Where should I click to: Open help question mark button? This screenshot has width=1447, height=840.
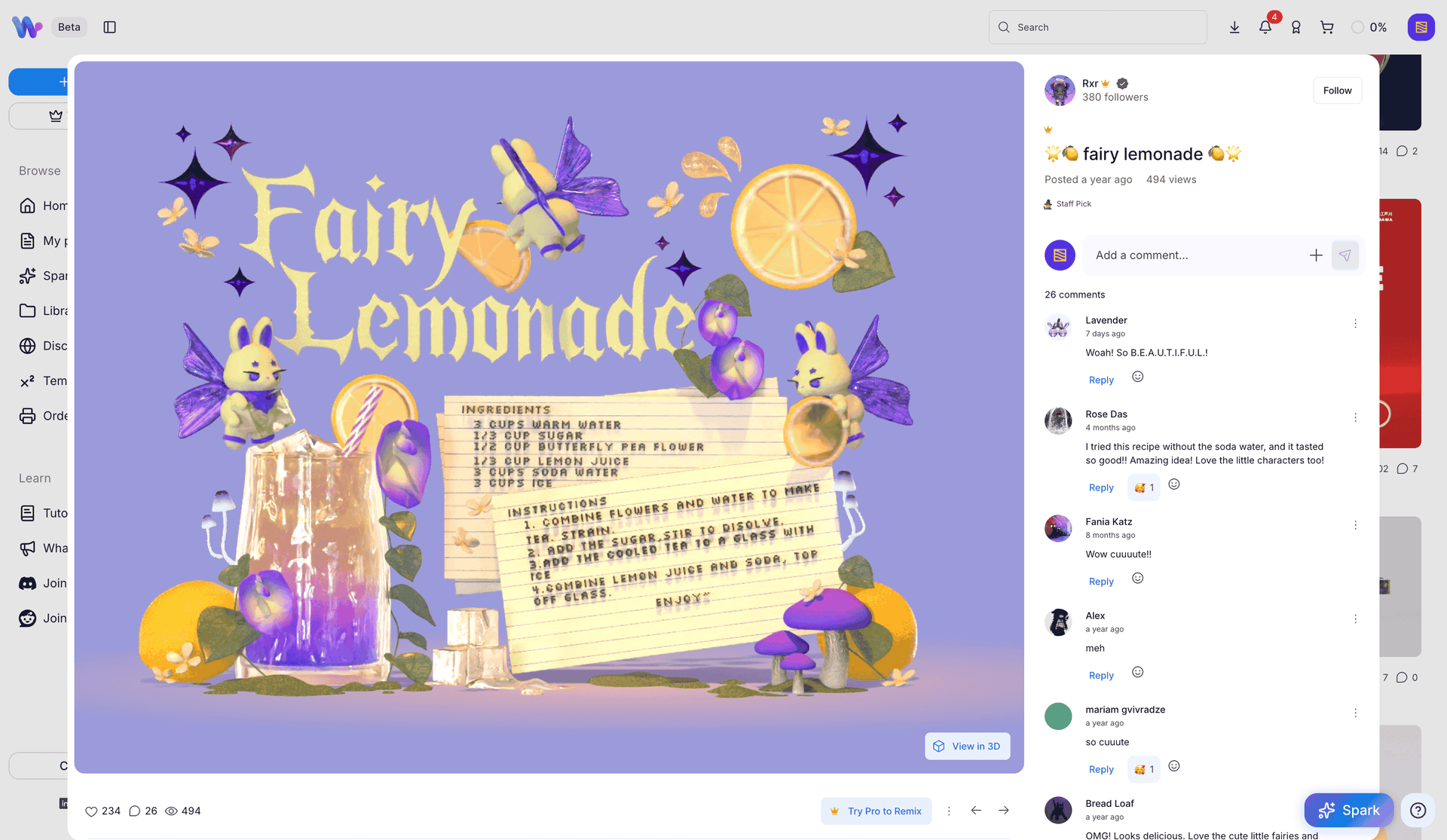coord(1418,811)
